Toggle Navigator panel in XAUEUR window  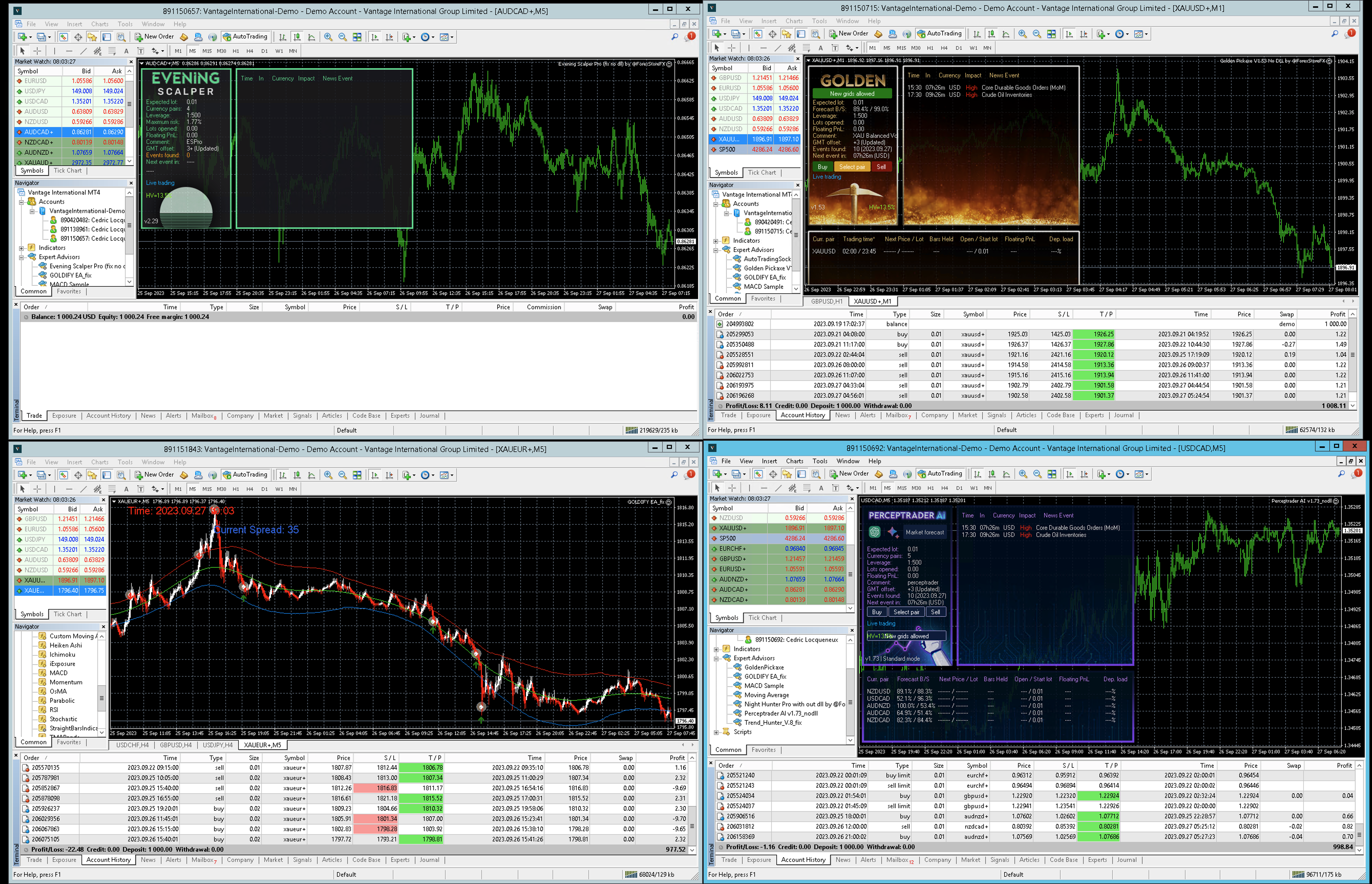click(92, 475)
